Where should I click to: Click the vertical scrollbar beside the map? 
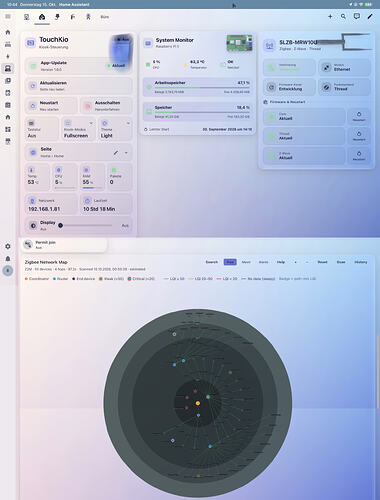click(378, 371)
